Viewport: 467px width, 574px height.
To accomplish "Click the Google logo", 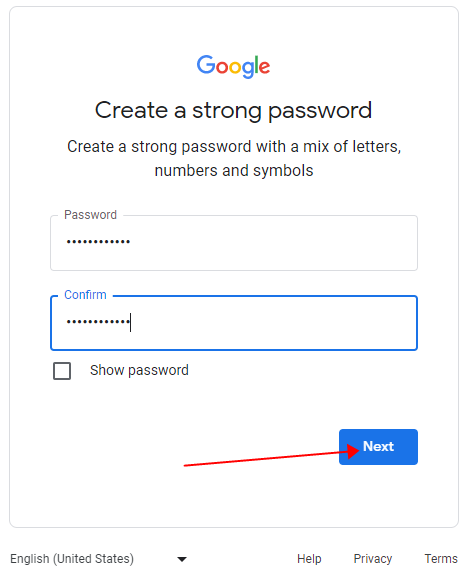I will (233, 66).
